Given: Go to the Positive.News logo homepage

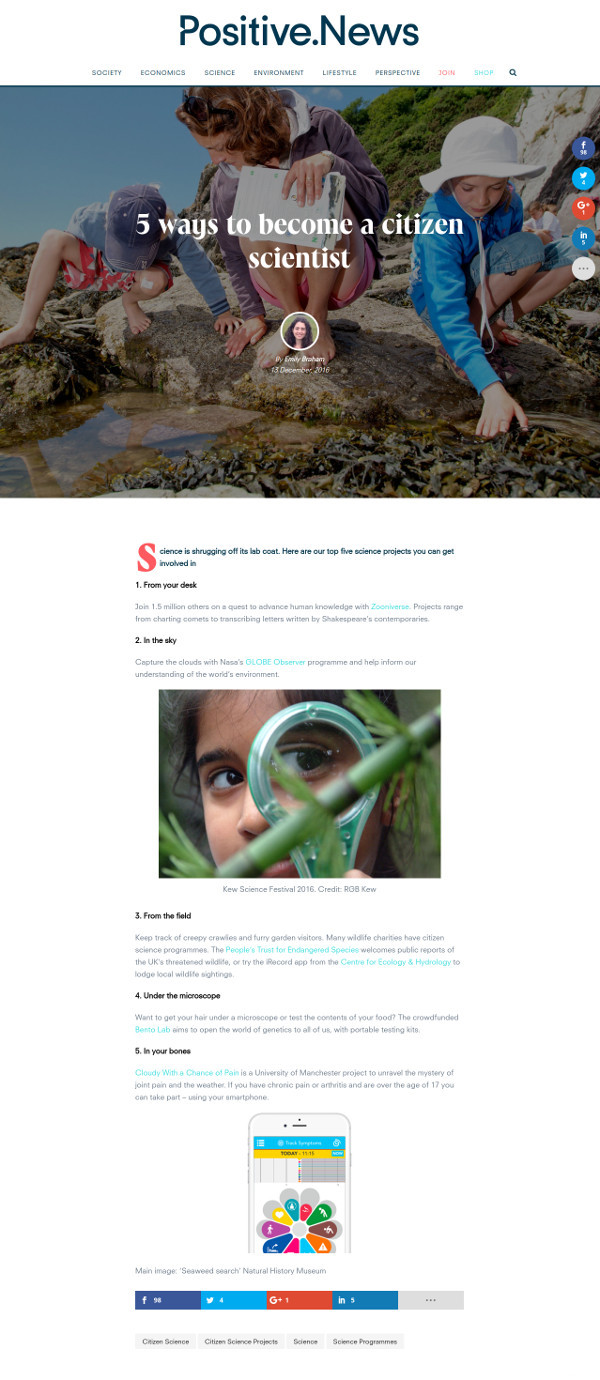Looking at the screenshot, I should click(x=300, y=30).
